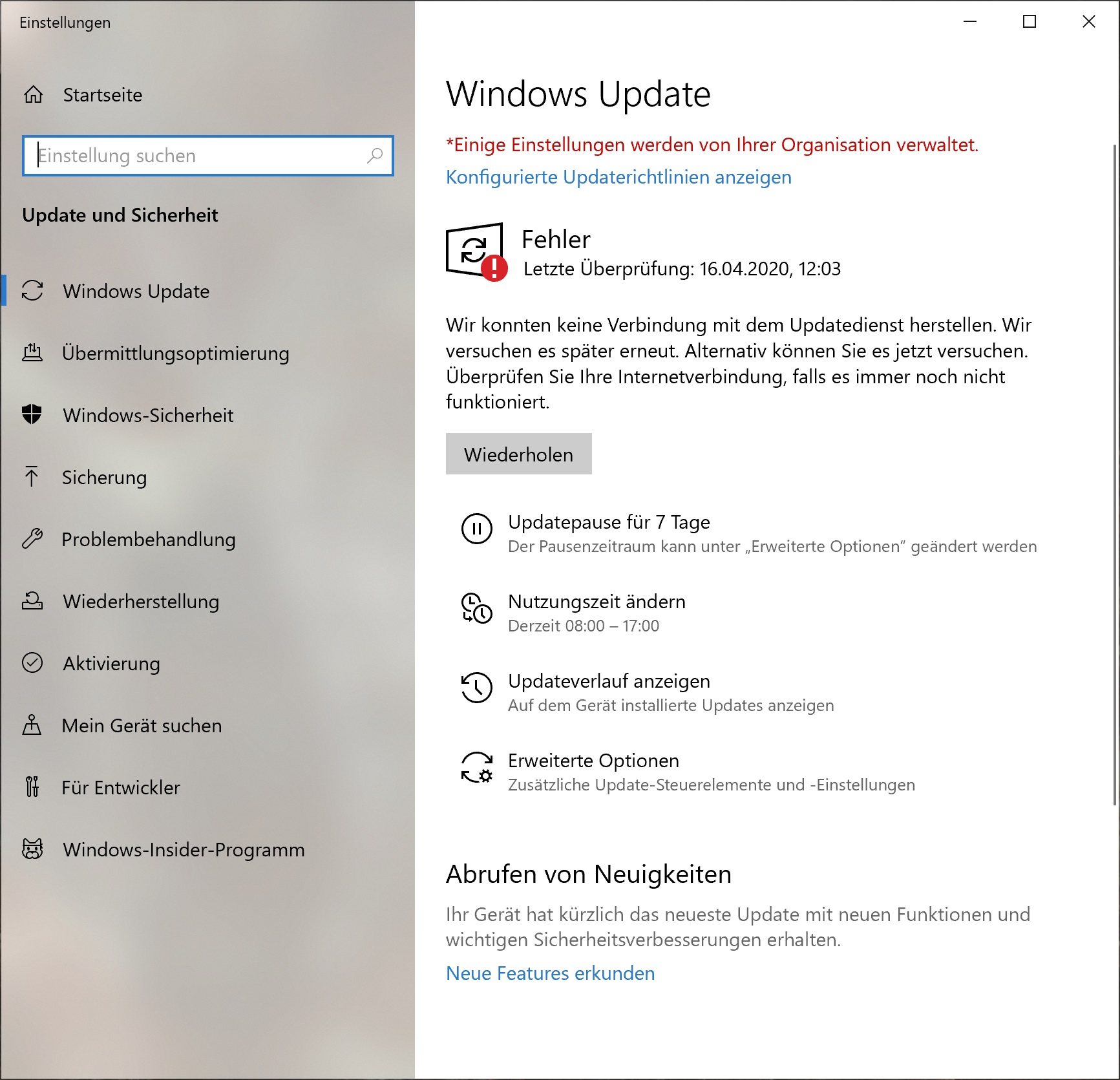Minimize the Einstellungen window

pos(970,21)
